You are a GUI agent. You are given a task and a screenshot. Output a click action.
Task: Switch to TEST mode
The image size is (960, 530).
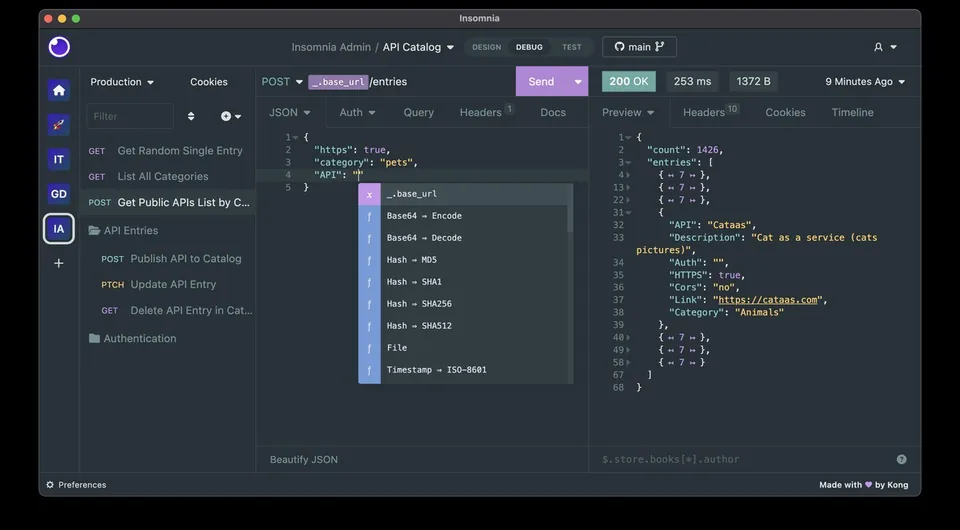[572, 47]
